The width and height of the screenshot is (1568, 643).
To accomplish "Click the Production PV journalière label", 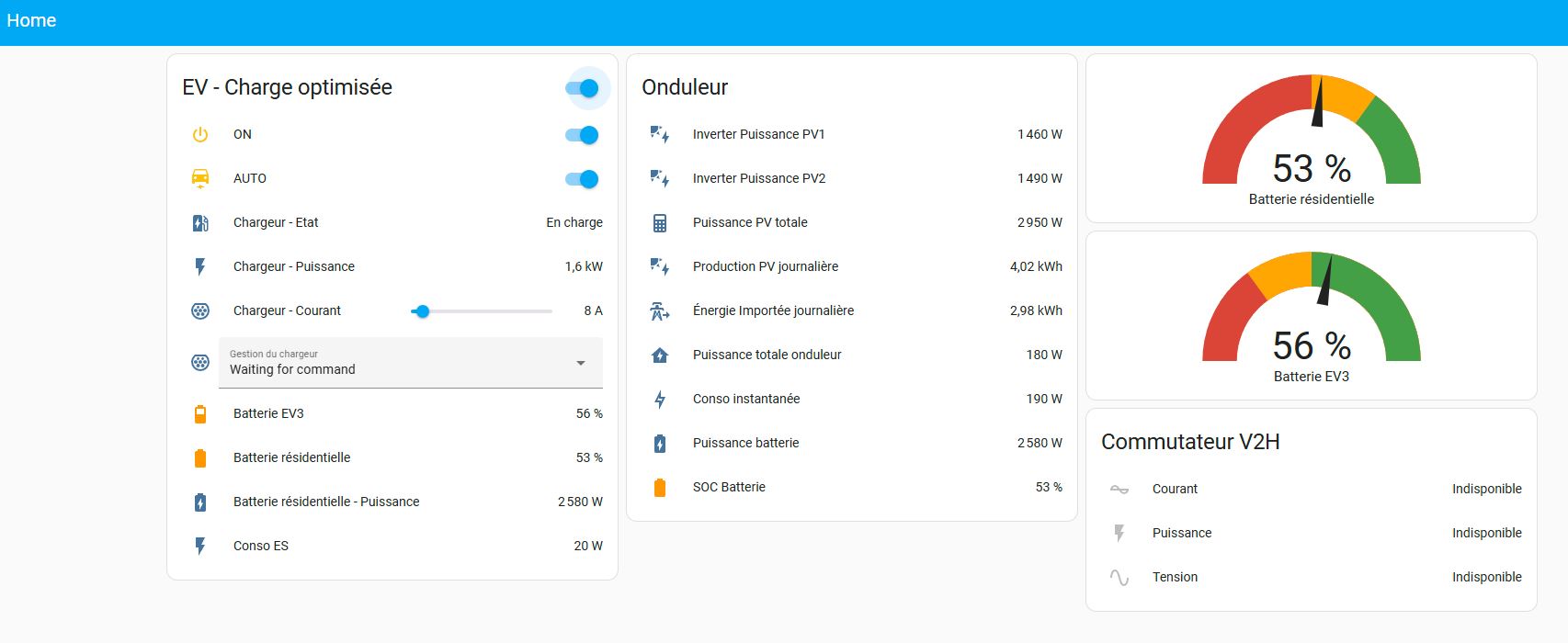I will (766, 266).
